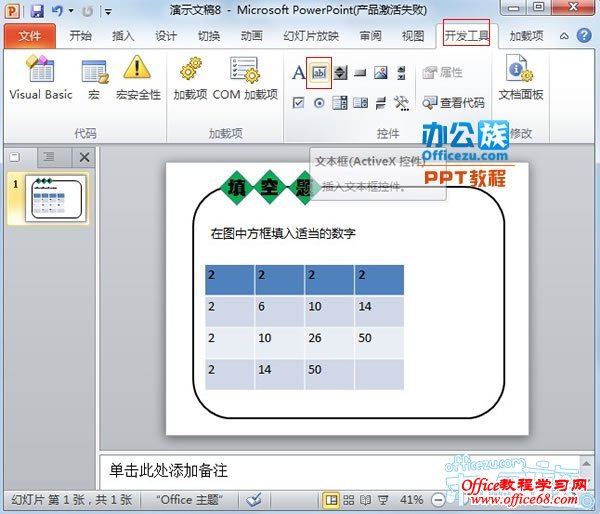Image resolution: width=600 pixels, height=514 pixels.
Task: Open the Visual Basic editor
Action: (41, 78)
